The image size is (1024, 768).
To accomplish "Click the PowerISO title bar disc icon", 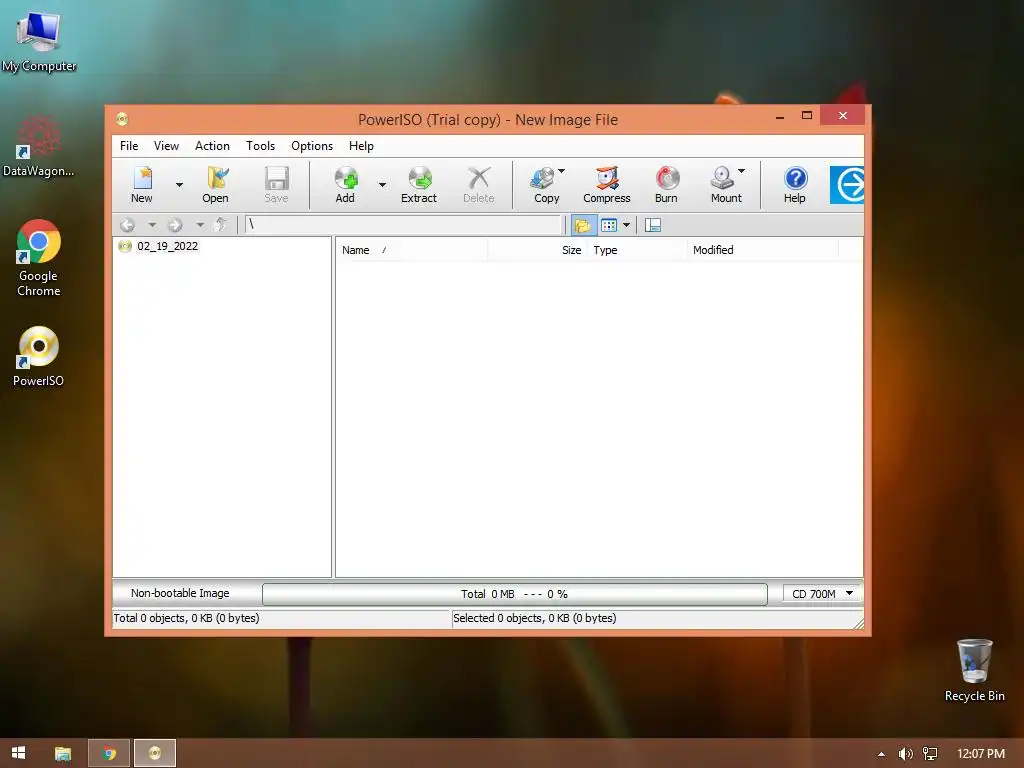I will 122,119.
